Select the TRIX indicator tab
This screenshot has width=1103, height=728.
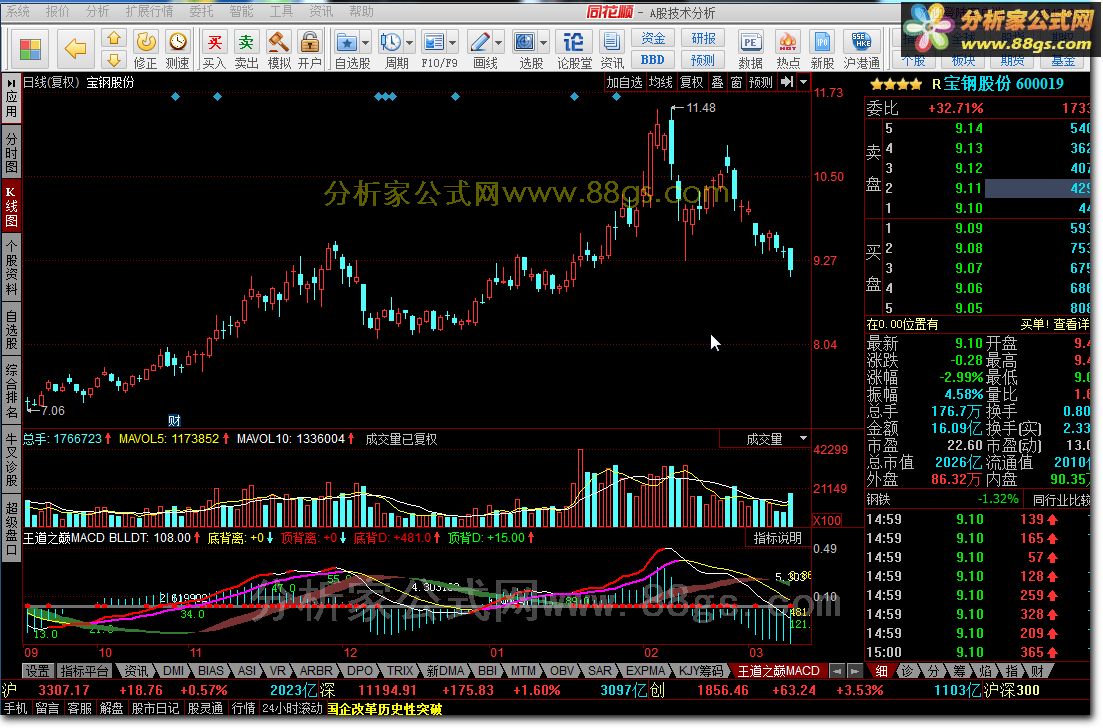click(x=400, y=671)
